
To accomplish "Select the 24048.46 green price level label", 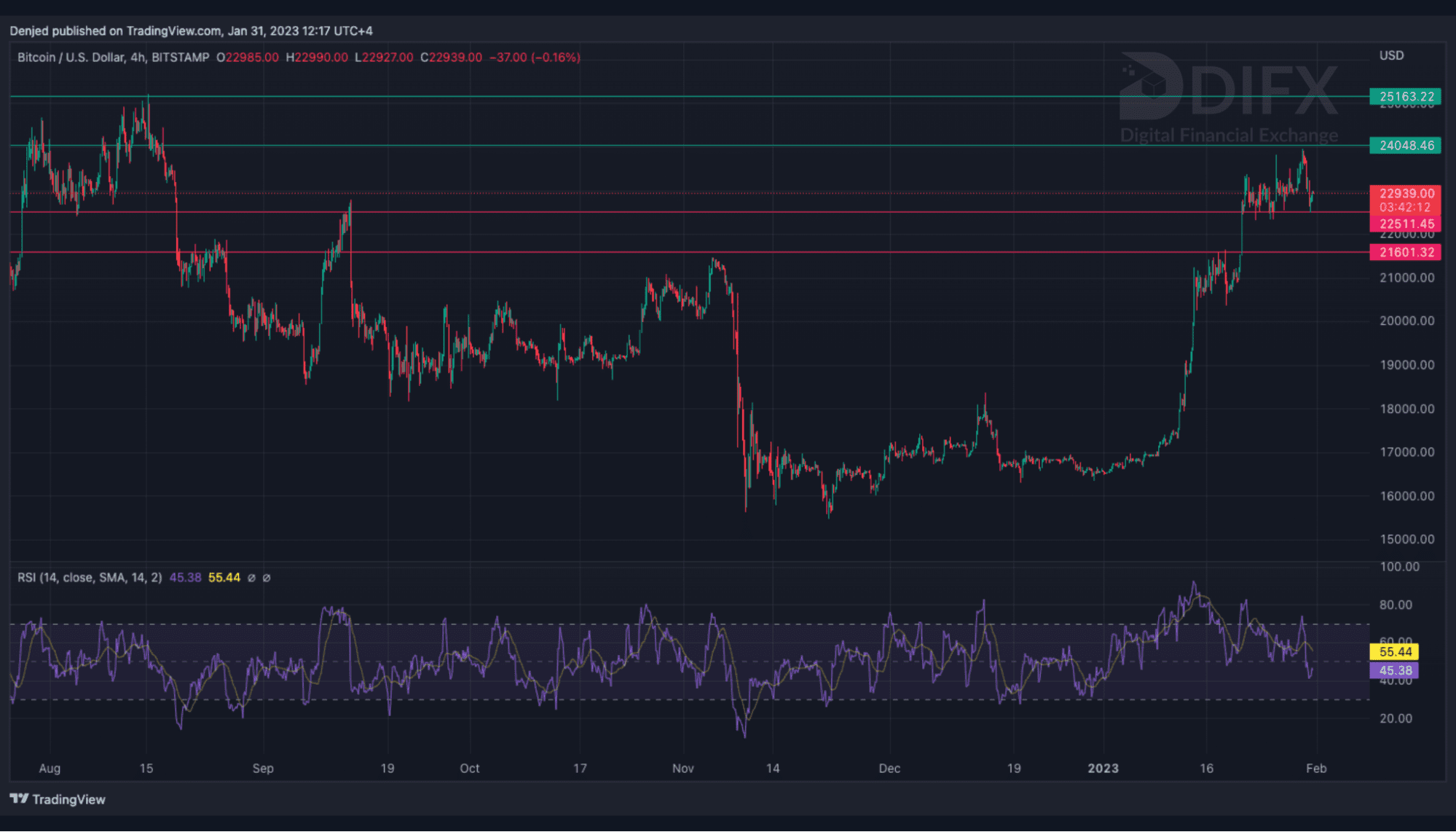I will pyautogui.click(x=1406, y=146).
